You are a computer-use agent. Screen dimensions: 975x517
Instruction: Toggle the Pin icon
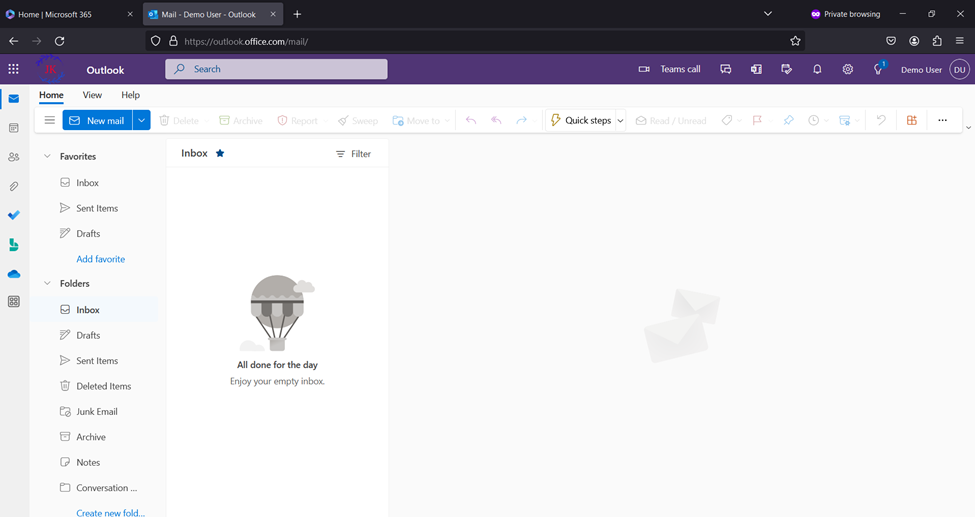788,120
